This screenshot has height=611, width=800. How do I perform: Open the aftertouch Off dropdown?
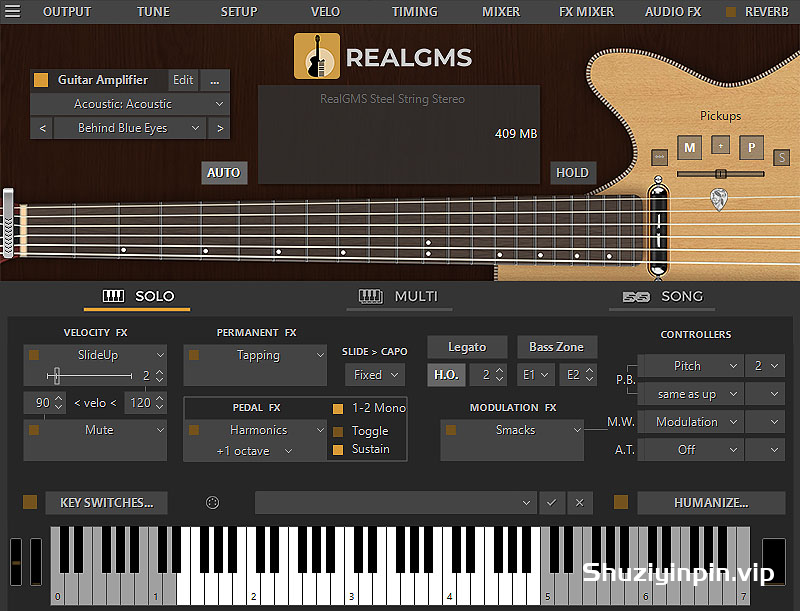tap(690, 450)
